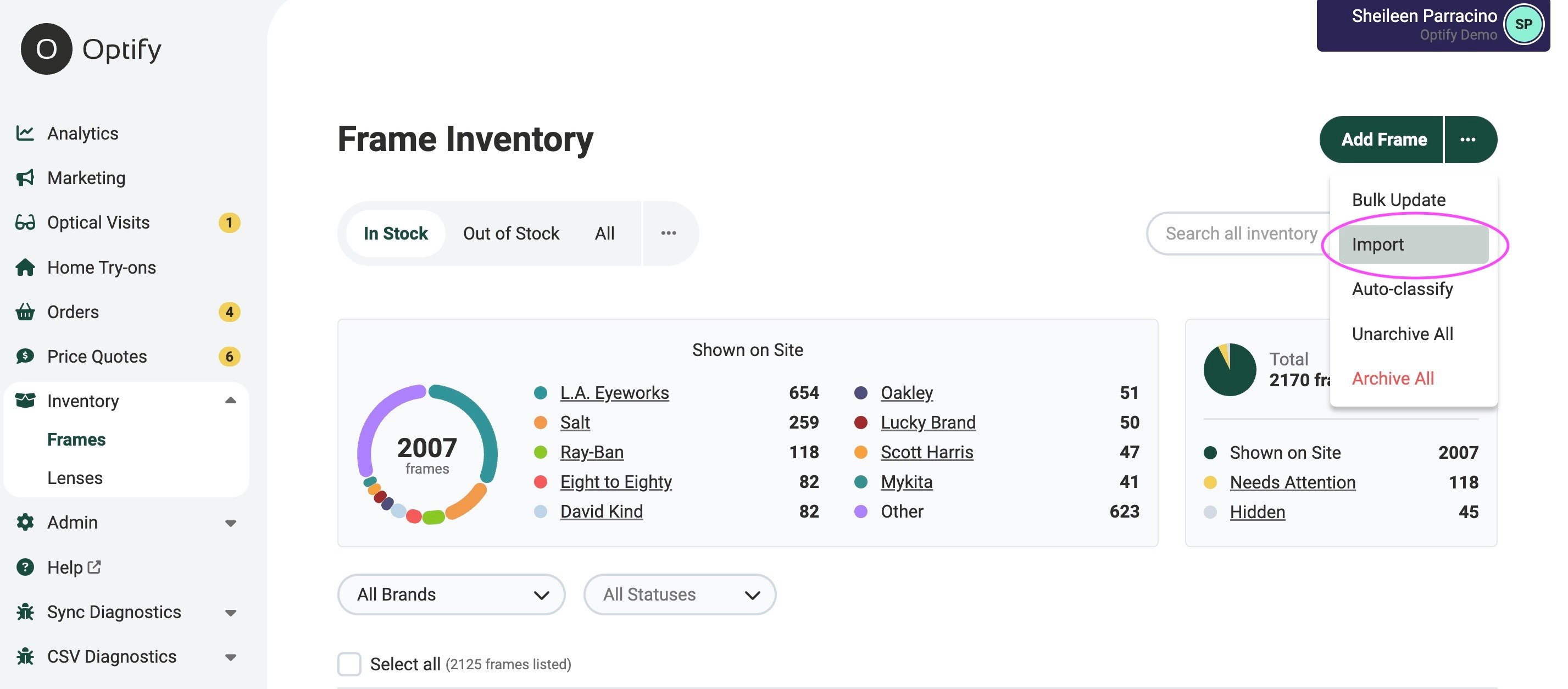Open the L.A. Eyeworks brand link
1568x689 pixels.
614,393
